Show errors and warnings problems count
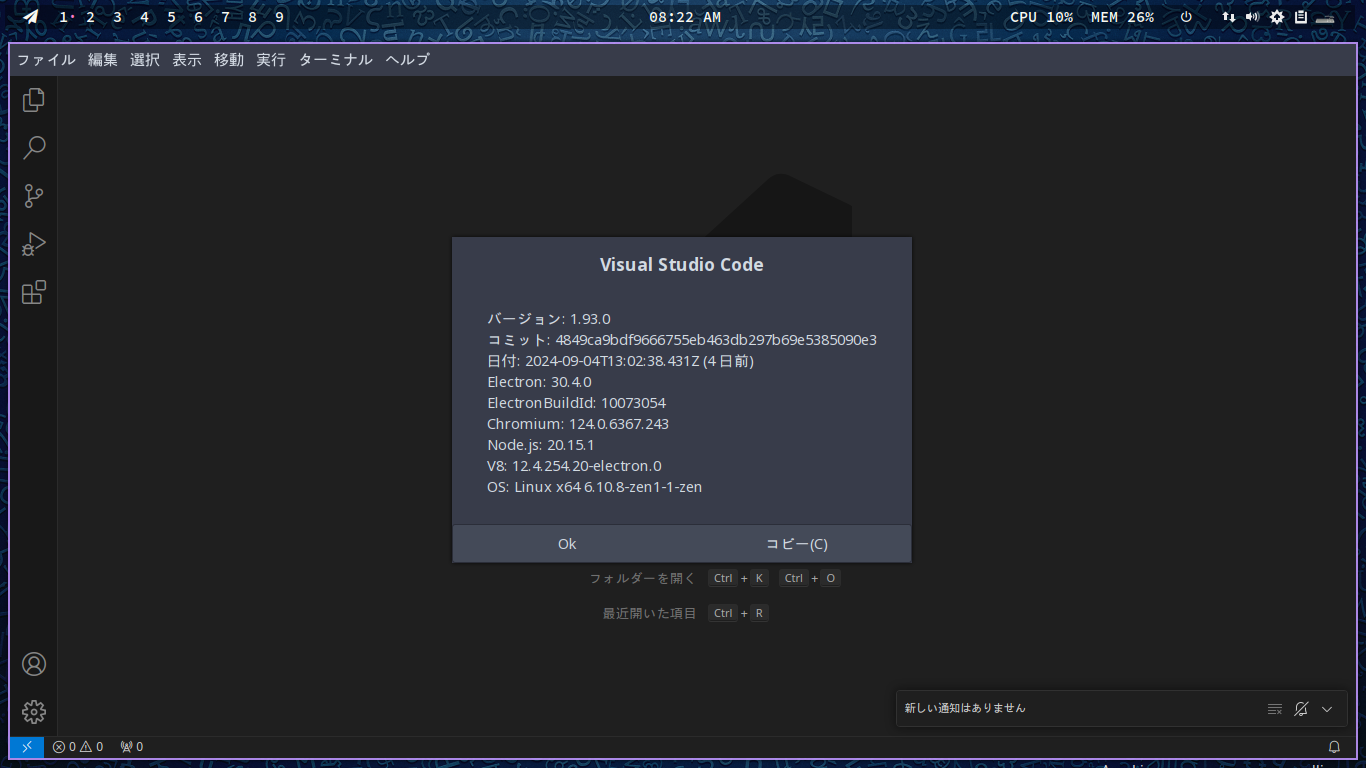The width and height of the screenshot is (1366, 768). click(78, 747)
